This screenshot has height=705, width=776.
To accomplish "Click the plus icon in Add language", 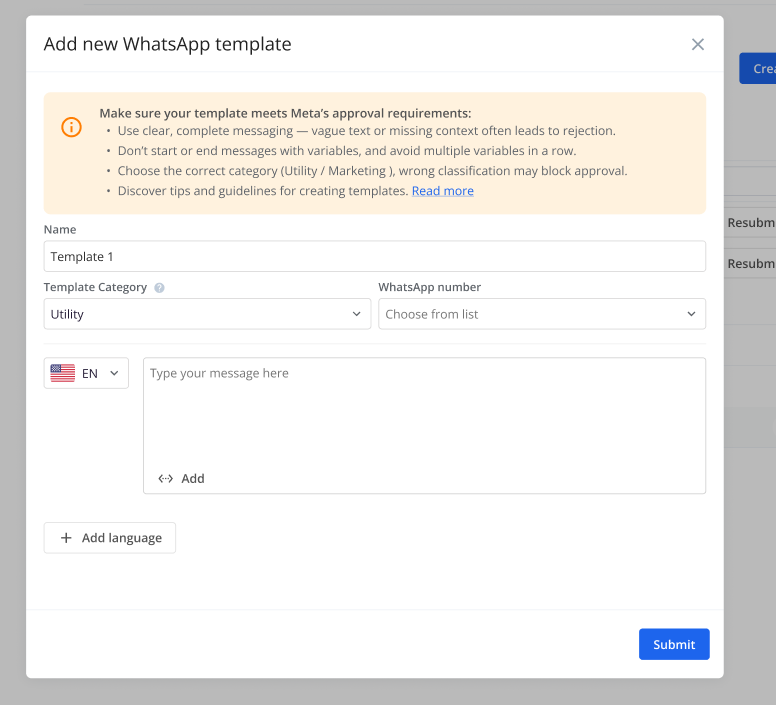I will (67, 538).
